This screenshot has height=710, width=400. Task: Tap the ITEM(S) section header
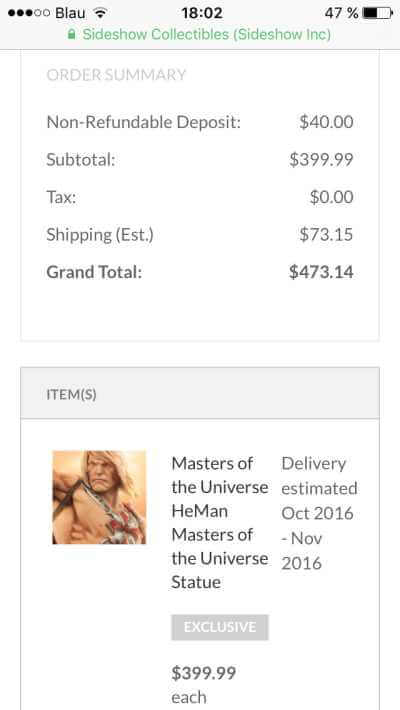200,393
